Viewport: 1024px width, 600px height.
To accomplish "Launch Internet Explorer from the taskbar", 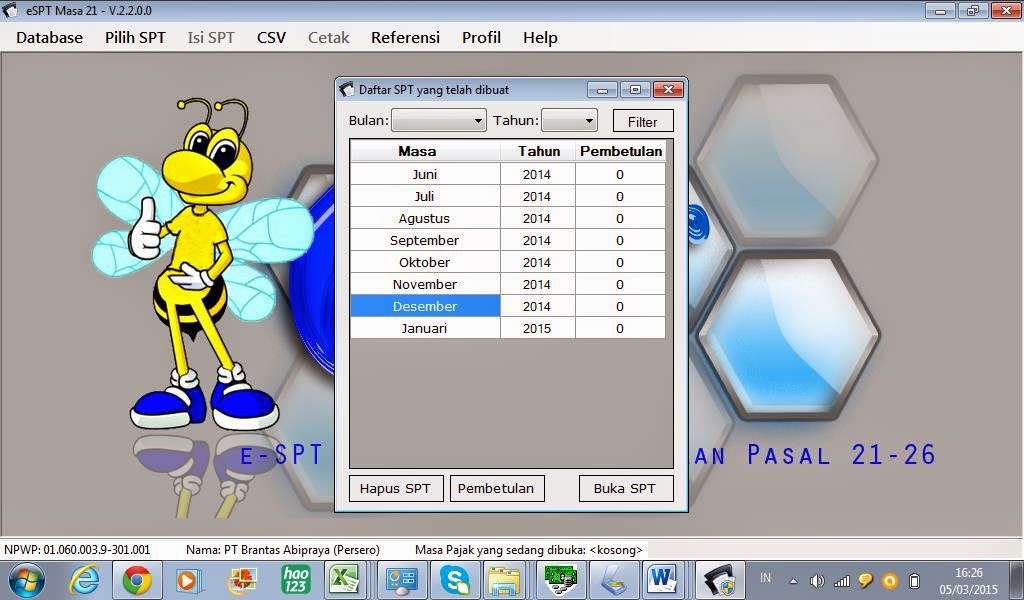I will (83, 579).
